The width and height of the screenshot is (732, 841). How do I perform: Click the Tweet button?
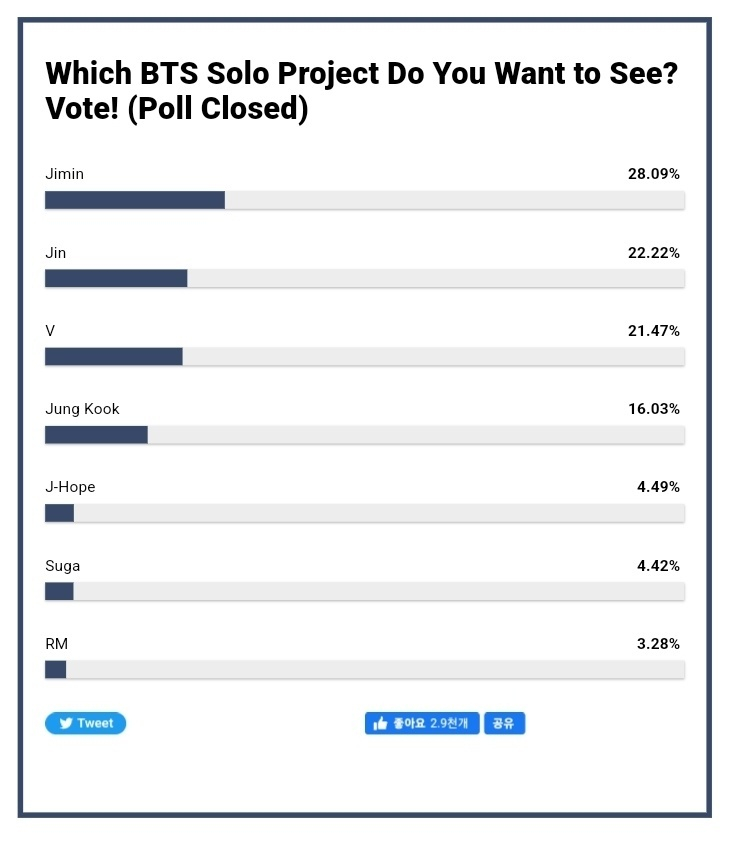pyautogui.click(x=85, y=723)
